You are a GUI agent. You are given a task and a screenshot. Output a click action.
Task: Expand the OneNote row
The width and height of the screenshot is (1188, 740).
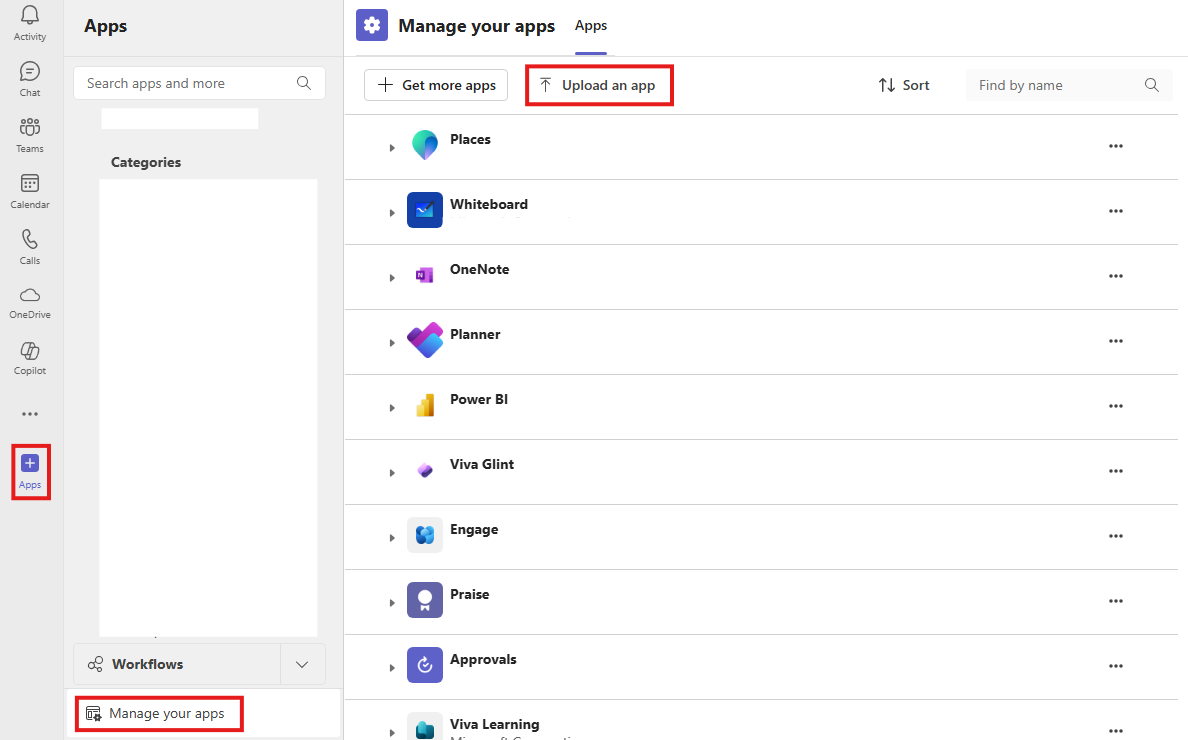[x=392, y=278]
